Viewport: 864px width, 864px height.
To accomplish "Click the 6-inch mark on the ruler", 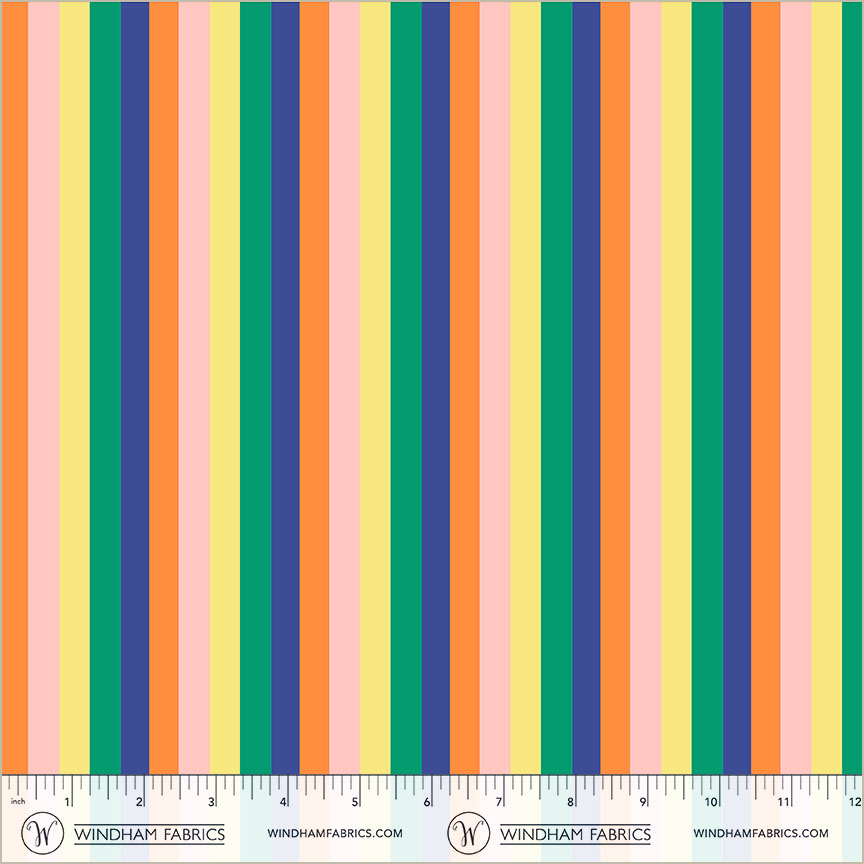I will click(x=426, y=800).
